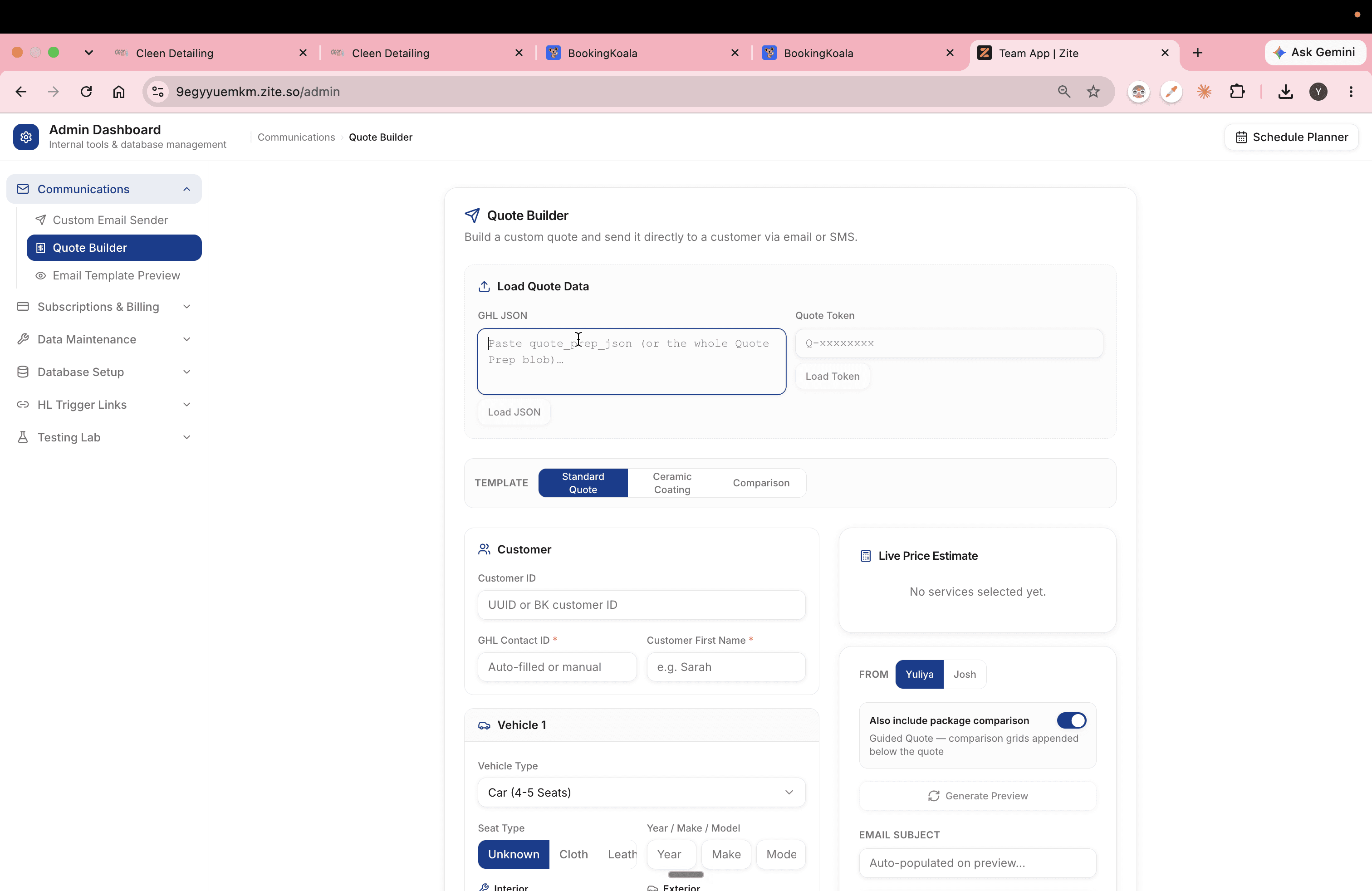Click the Communications envelope icon
The width and height of the screenshot is (1372, 891).
[x=23, y=189]
